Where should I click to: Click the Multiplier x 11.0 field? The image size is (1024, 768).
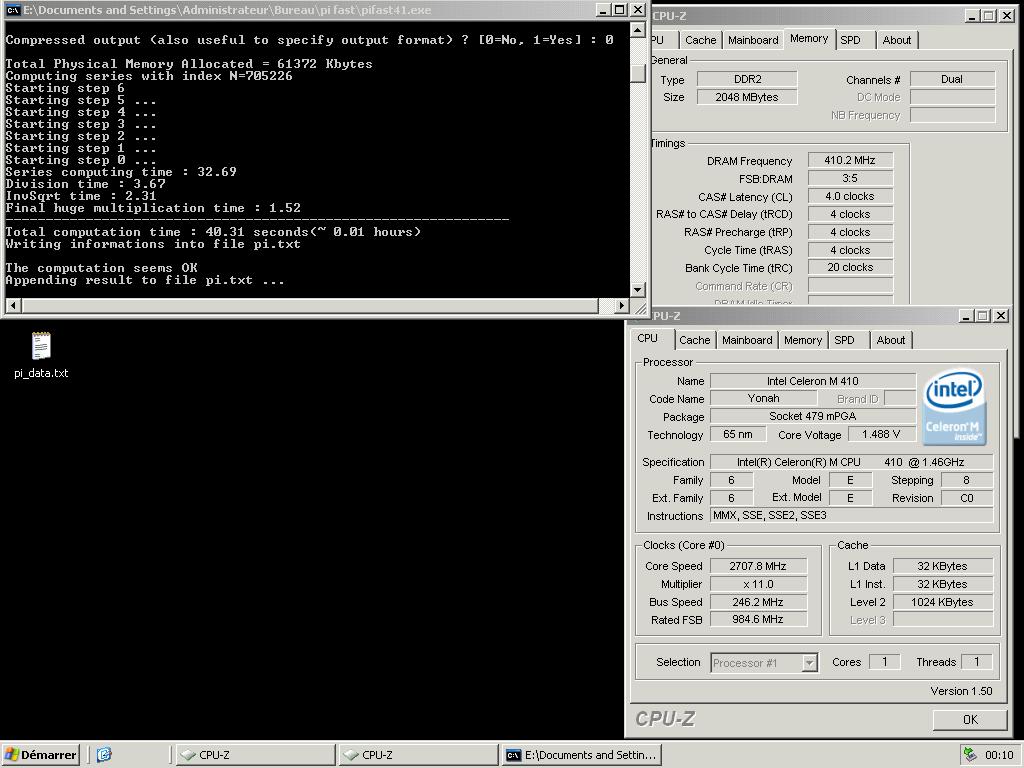(x=758, y=584)
